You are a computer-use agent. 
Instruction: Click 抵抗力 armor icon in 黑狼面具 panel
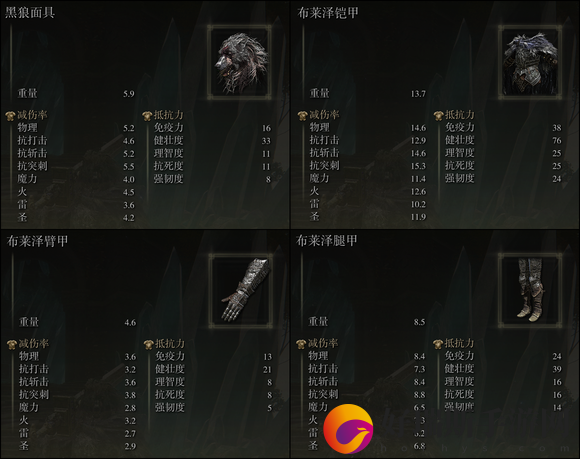pyautogui.click(x=147, y=116)
